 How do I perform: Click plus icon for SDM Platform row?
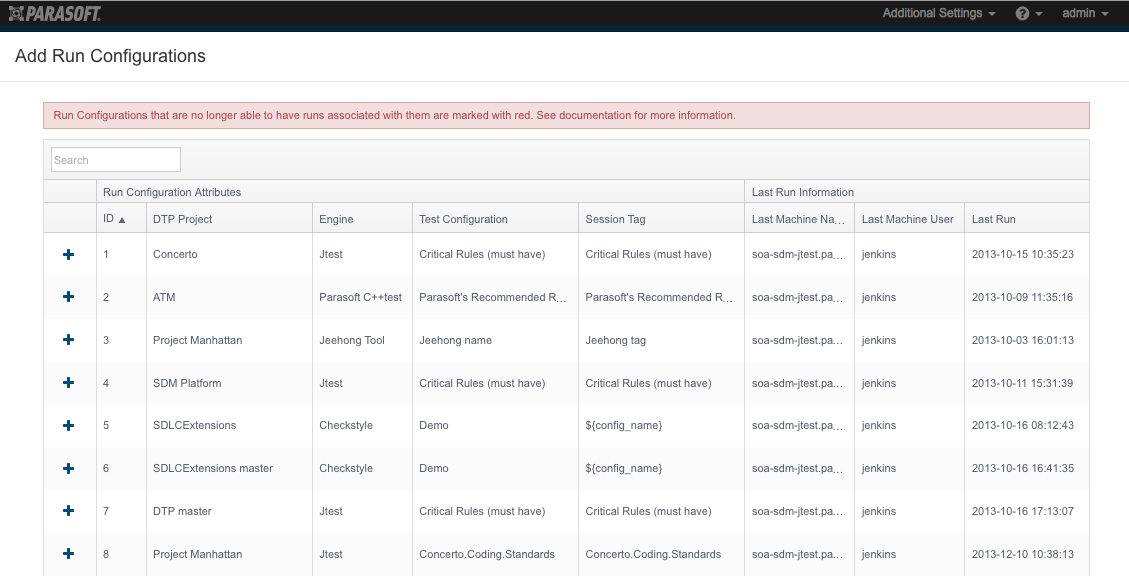click(x=68, y=382)
